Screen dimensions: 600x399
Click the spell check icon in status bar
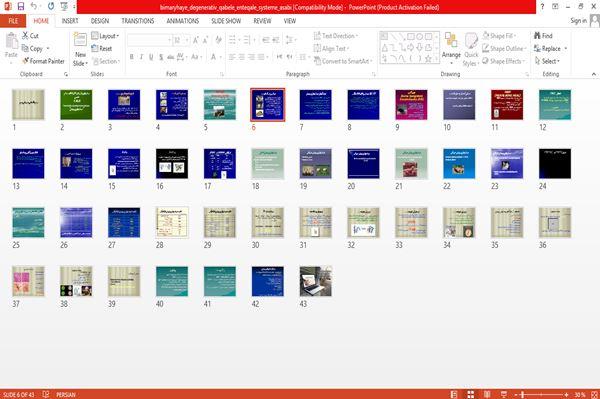pyautogui.click(x=46, y=394)
